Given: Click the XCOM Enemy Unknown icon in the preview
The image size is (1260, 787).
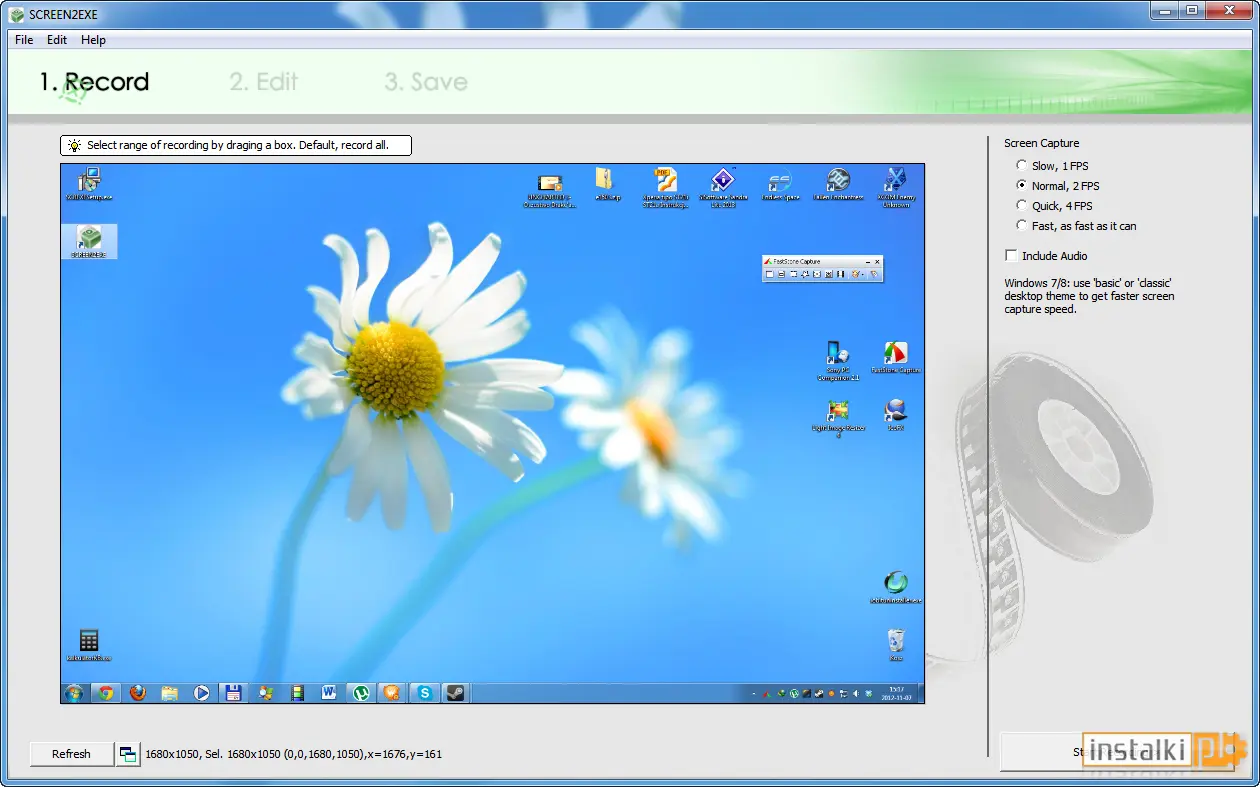Looking at the screenshot, I should tap(895, 180).
